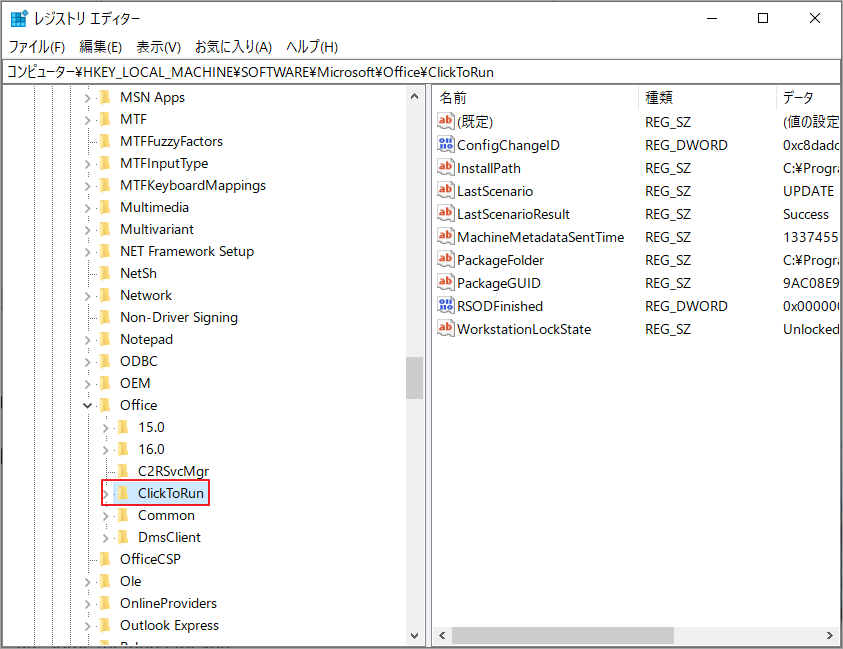Expand the Common subkey
The image size is (843, 649).
(x=105, y=516)
